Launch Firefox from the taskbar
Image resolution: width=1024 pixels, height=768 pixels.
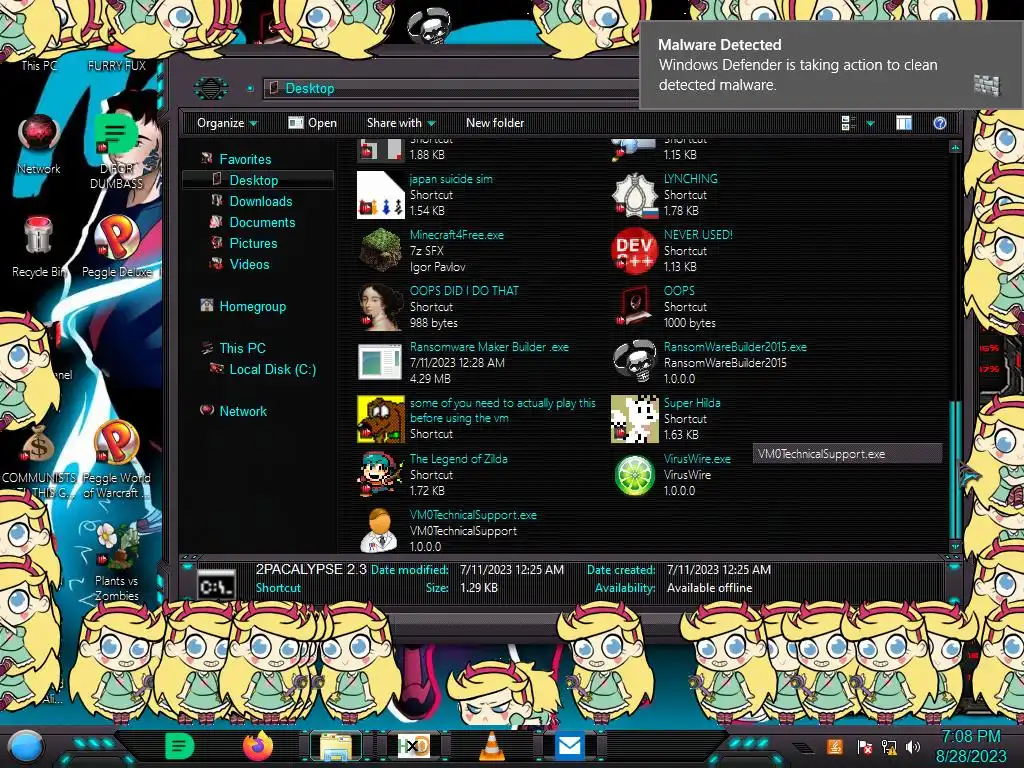[258, 746]
